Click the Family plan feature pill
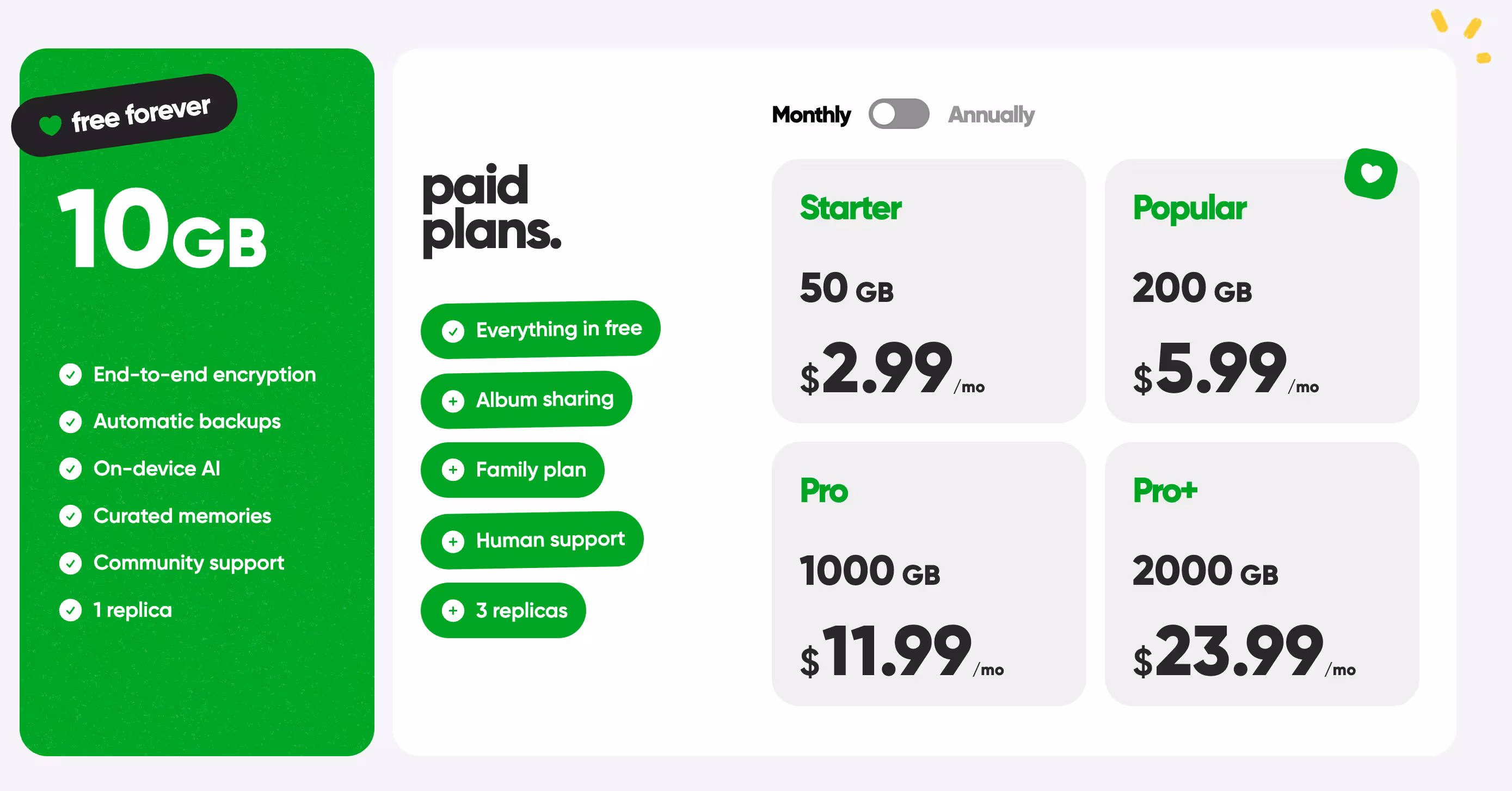The height and width of the screenshot is (791, 1512). (512, 470)
